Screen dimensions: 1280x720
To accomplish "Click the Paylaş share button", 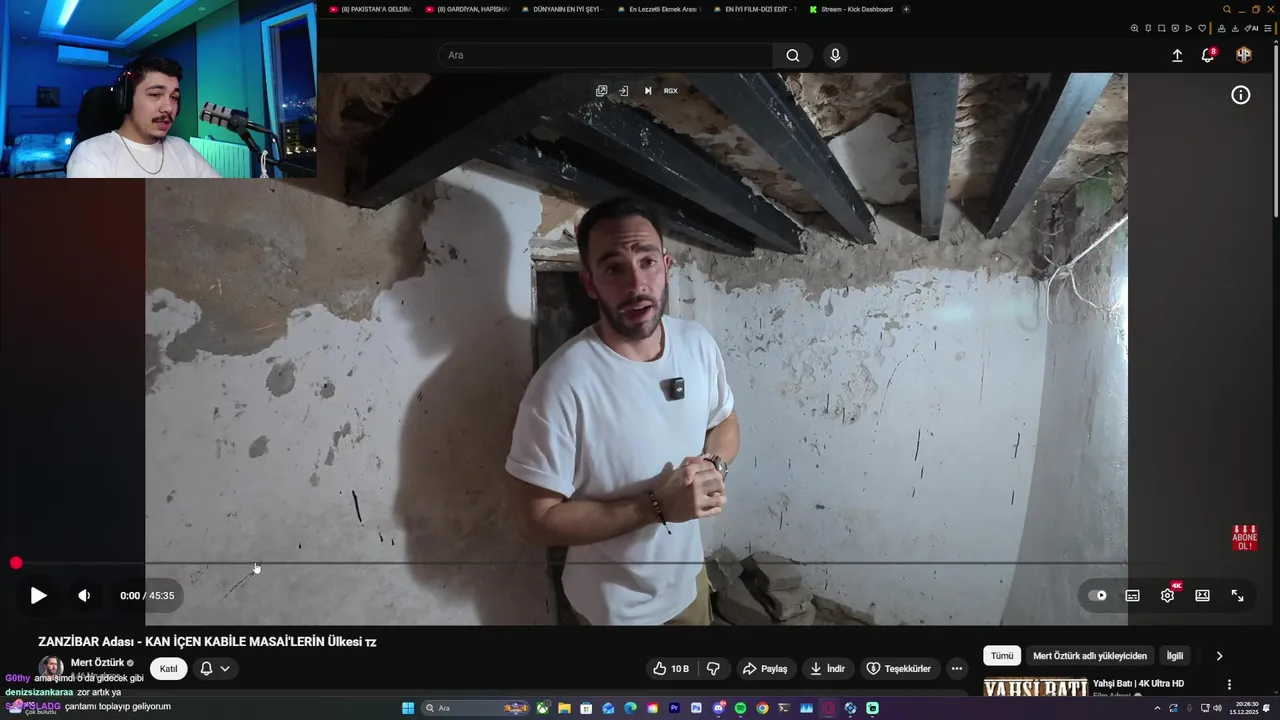I will tap(765, 668).
